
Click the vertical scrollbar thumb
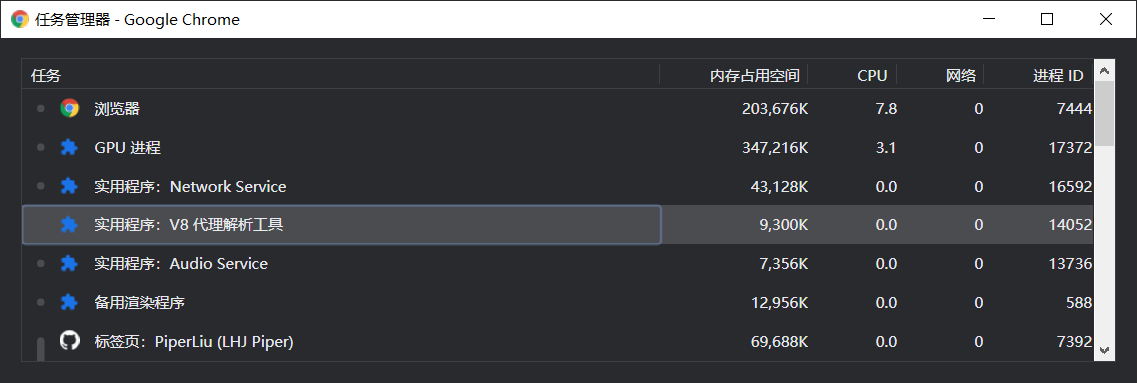1104,113
